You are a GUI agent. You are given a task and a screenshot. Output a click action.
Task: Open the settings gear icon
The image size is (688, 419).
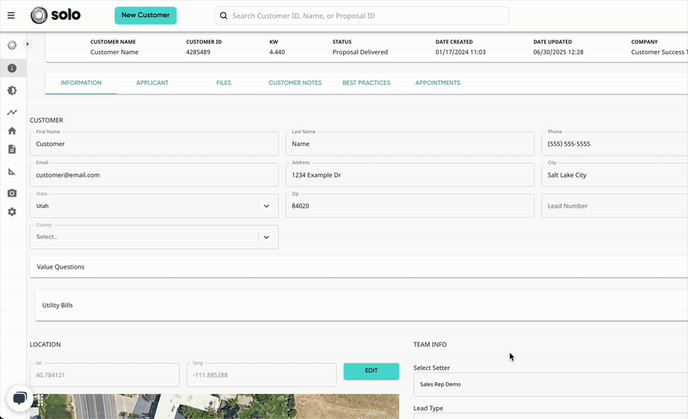point(12,212)
